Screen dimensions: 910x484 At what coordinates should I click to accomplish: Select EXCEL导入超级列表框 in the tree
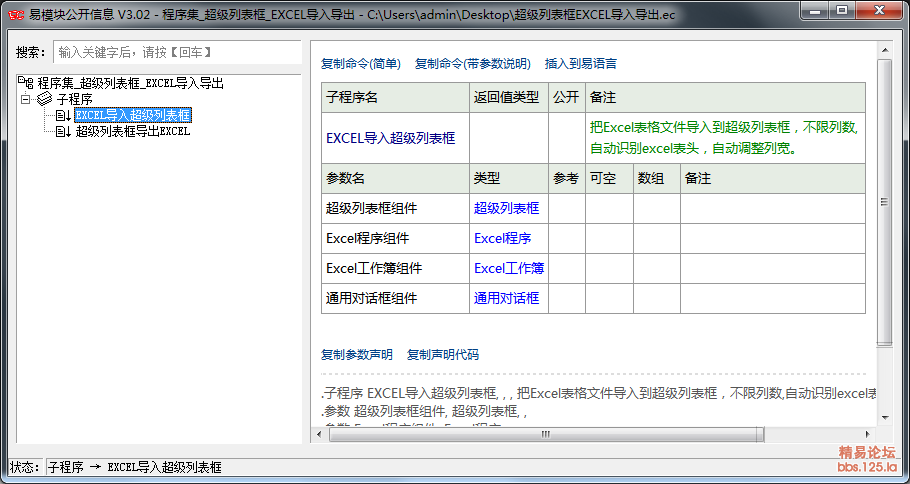coord(133,115)
